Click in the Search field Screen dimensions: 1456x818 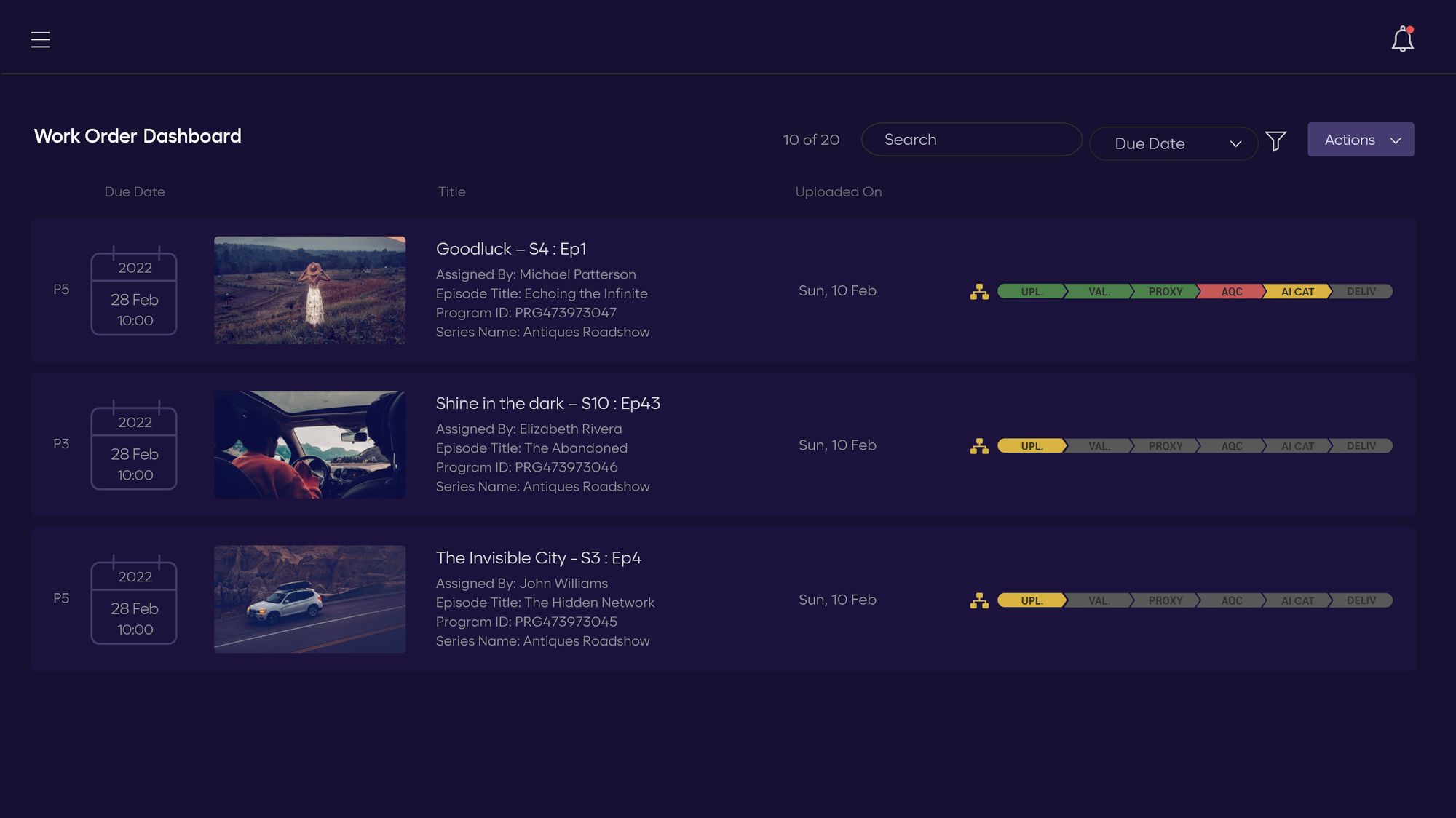pos(971,140)
